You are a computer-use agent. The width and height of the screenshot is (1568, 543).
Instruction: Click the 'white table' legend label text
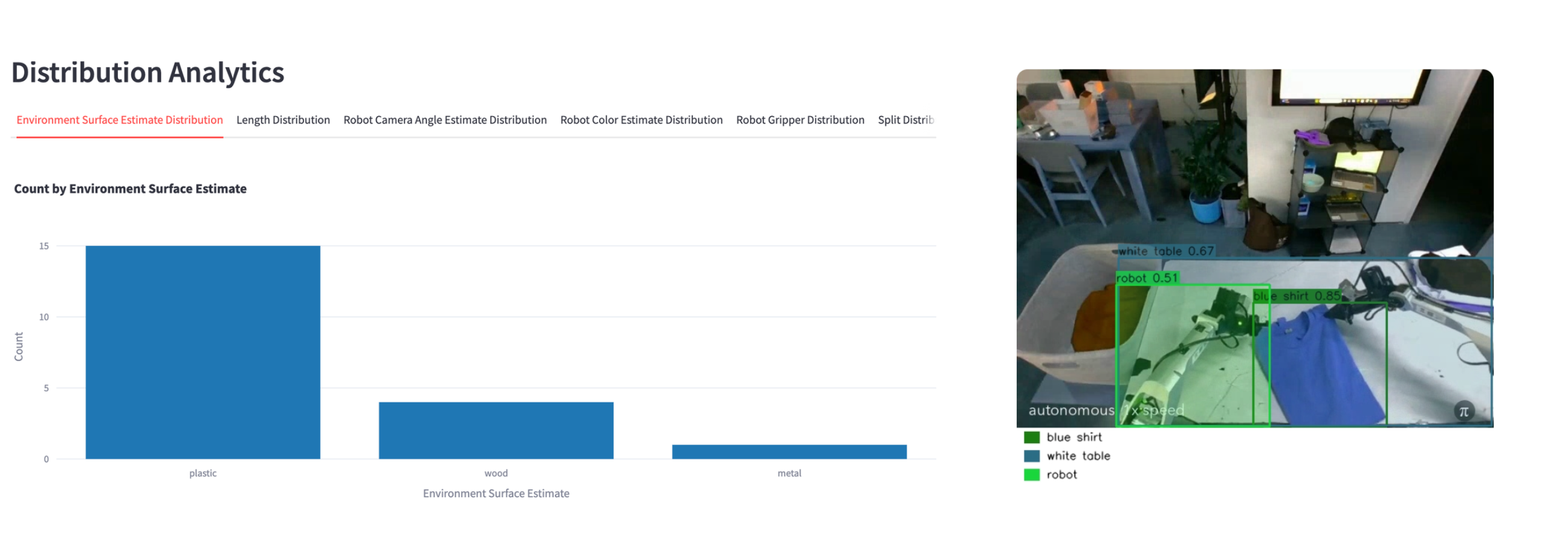click(x=1078, y=456)
